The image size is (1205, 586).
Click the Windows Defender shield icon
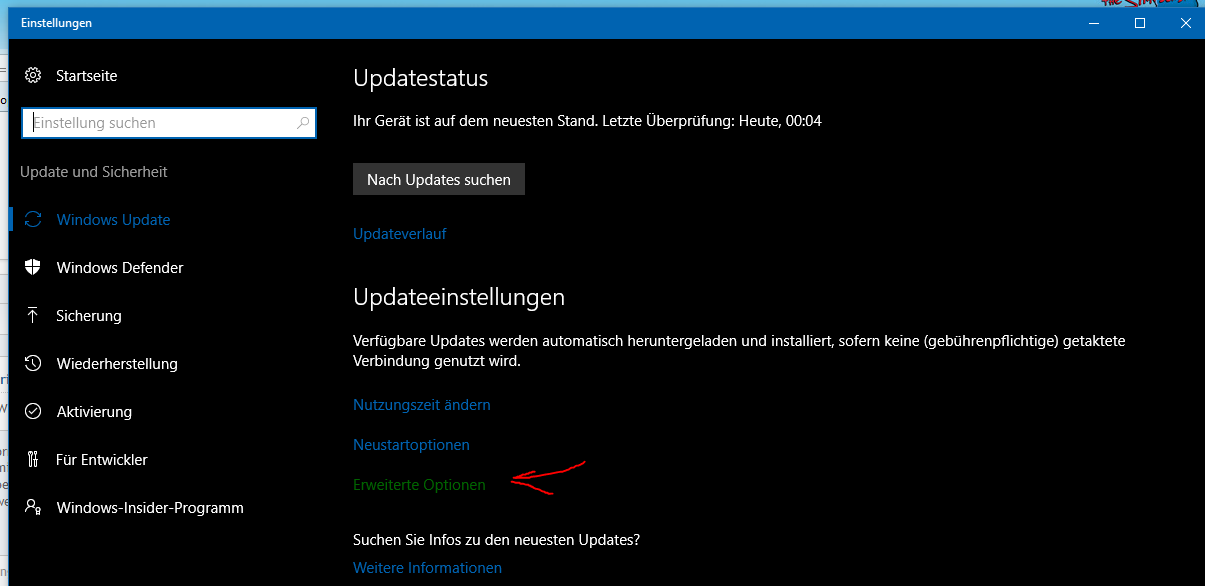[33, 267]
